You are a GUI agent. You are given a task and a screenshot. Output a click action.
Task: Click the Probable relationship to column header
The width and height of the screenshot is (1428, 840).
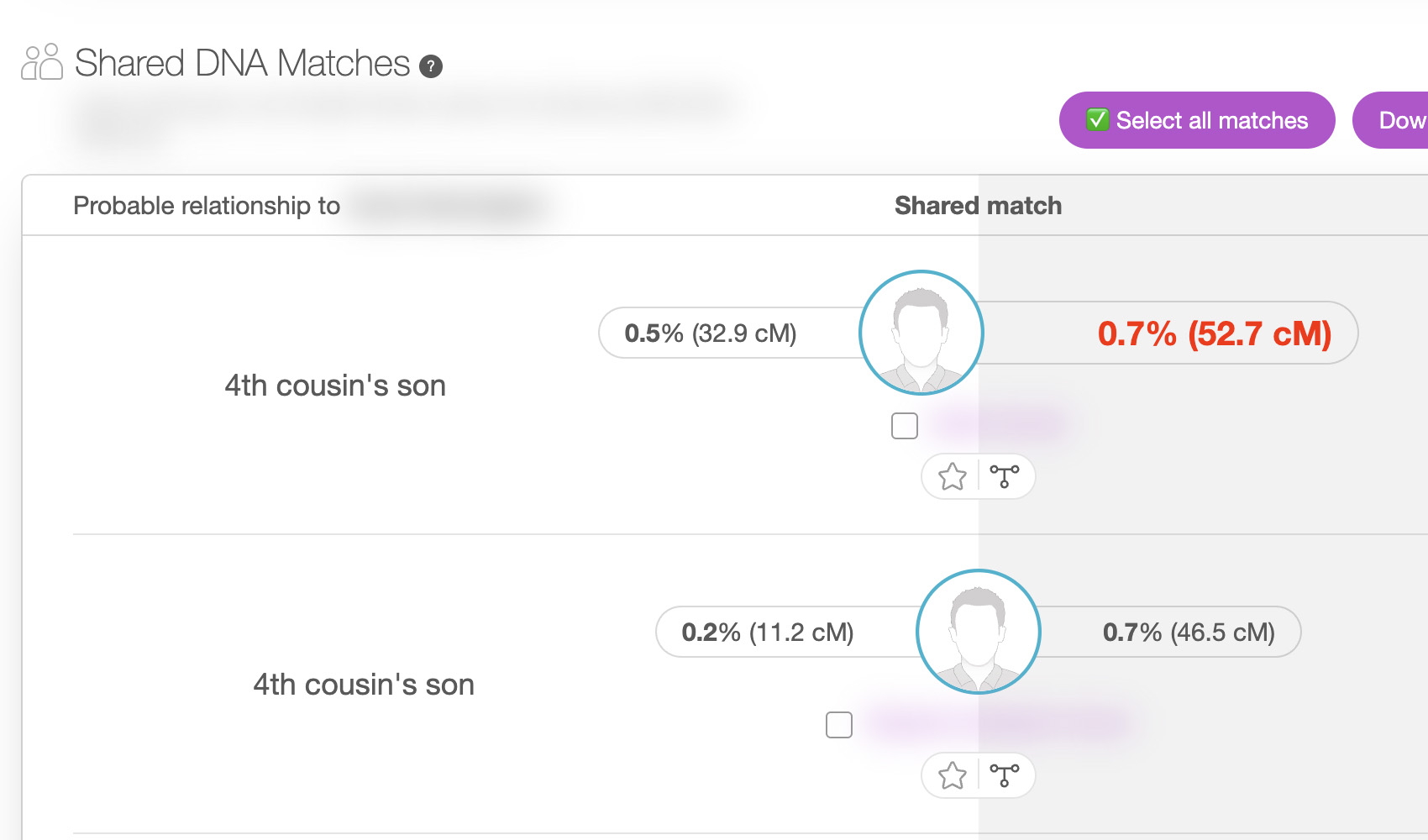click(x=207, y=206)
